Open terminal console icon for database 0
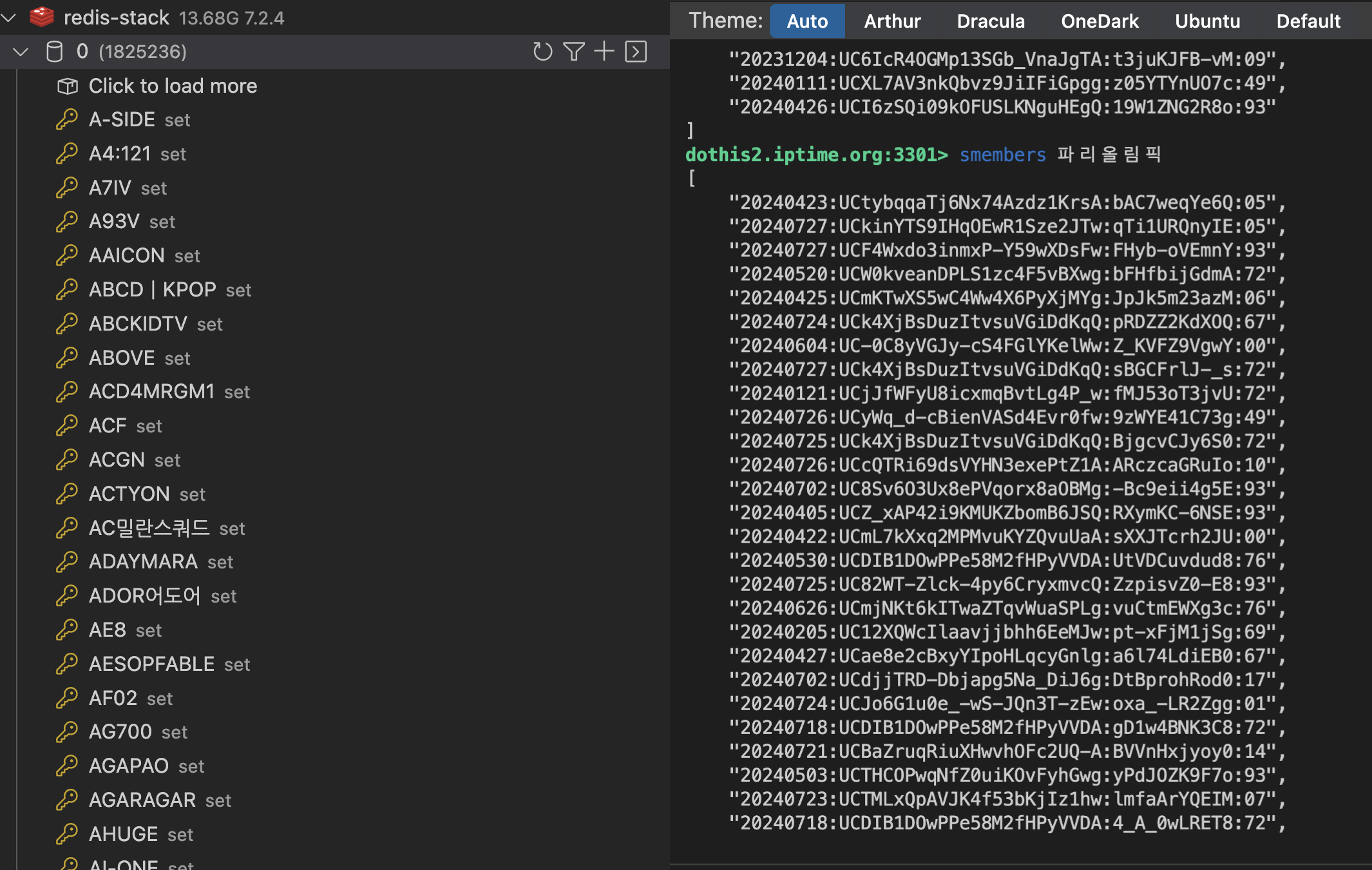Screen dimensions: 1372x870 (x=636, y=52)
